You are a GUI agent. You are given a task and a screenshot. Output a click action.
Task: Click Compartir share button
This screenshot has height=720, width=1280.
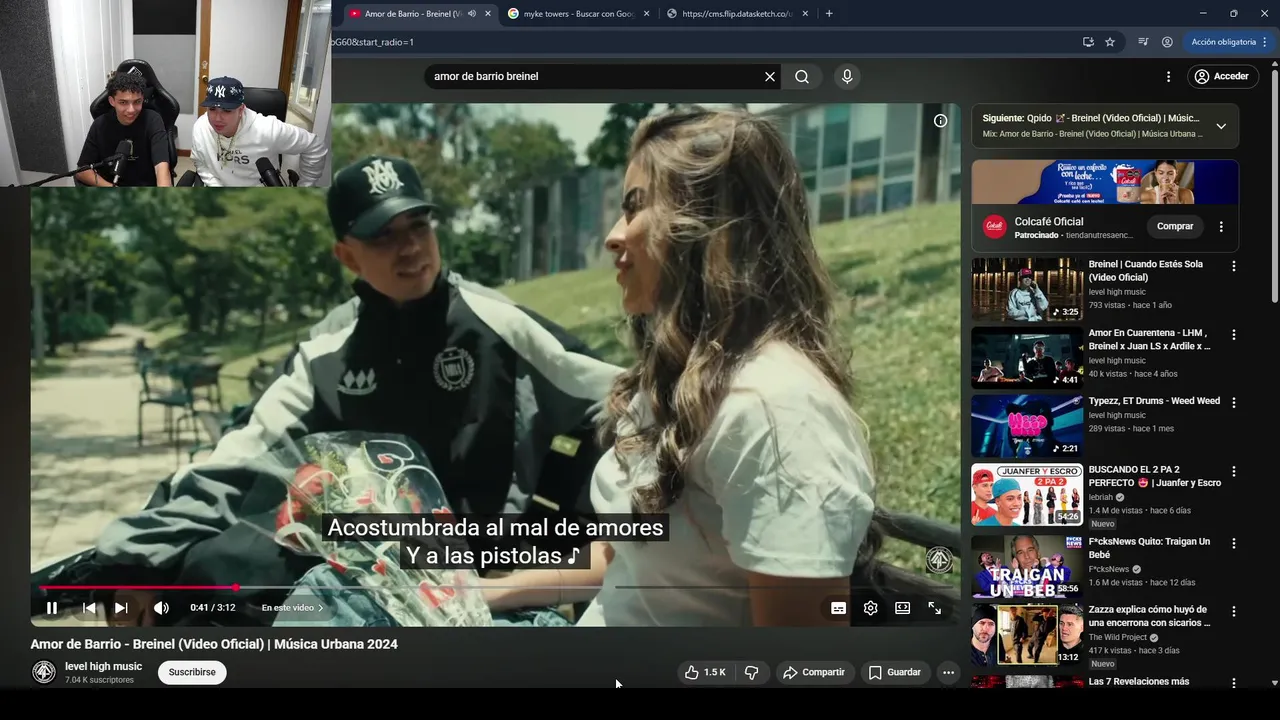click(814, 672)
